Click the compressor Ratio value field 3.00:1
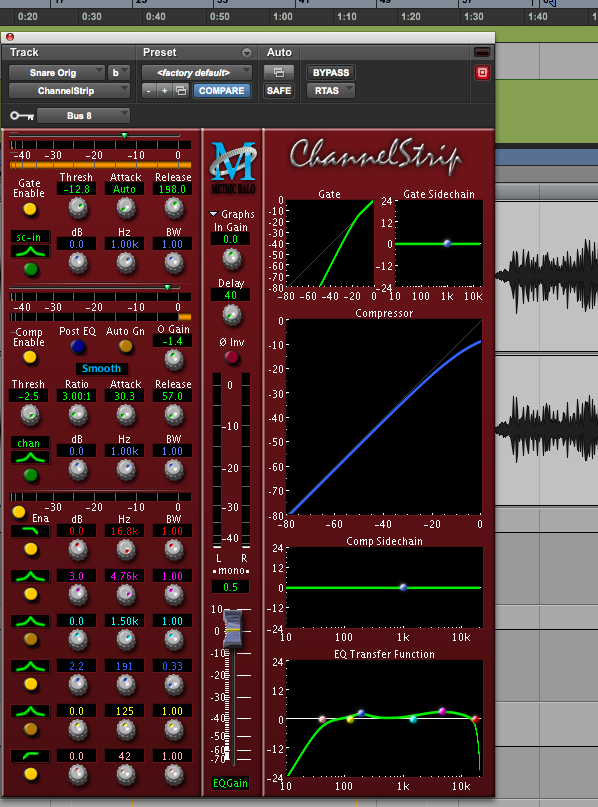598x807 pixels. click(x=76, y=396)
